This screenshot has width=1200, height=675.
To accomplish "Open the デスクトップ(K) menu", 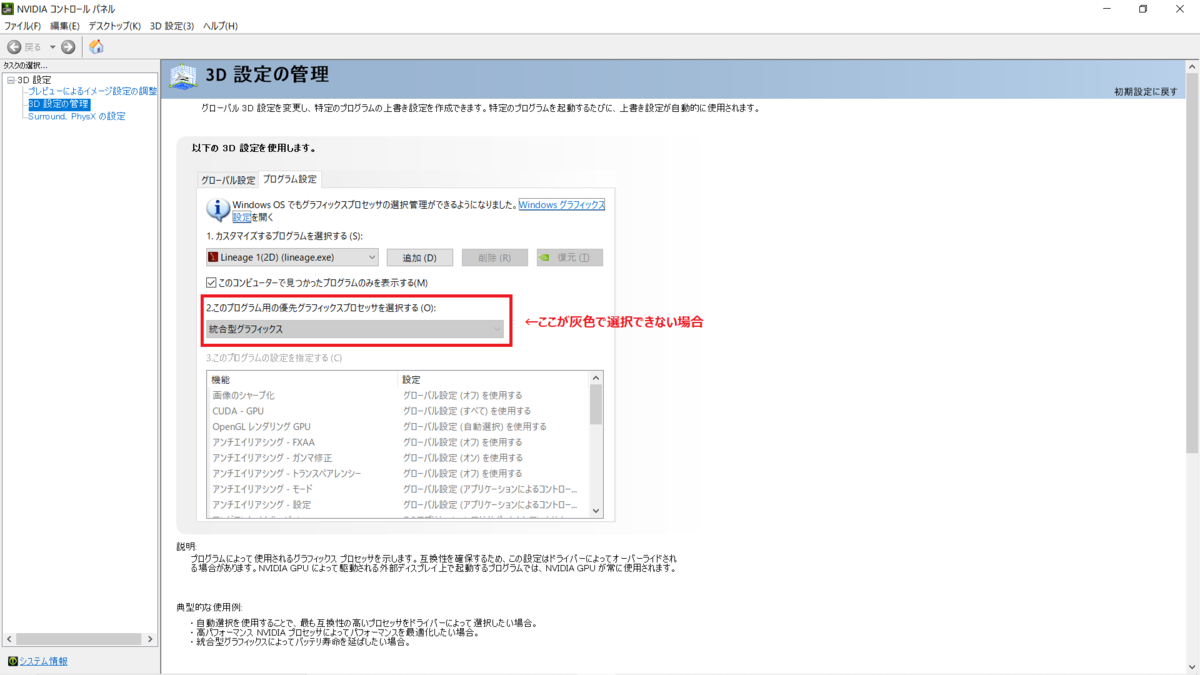I will click(x=114, y=26).
